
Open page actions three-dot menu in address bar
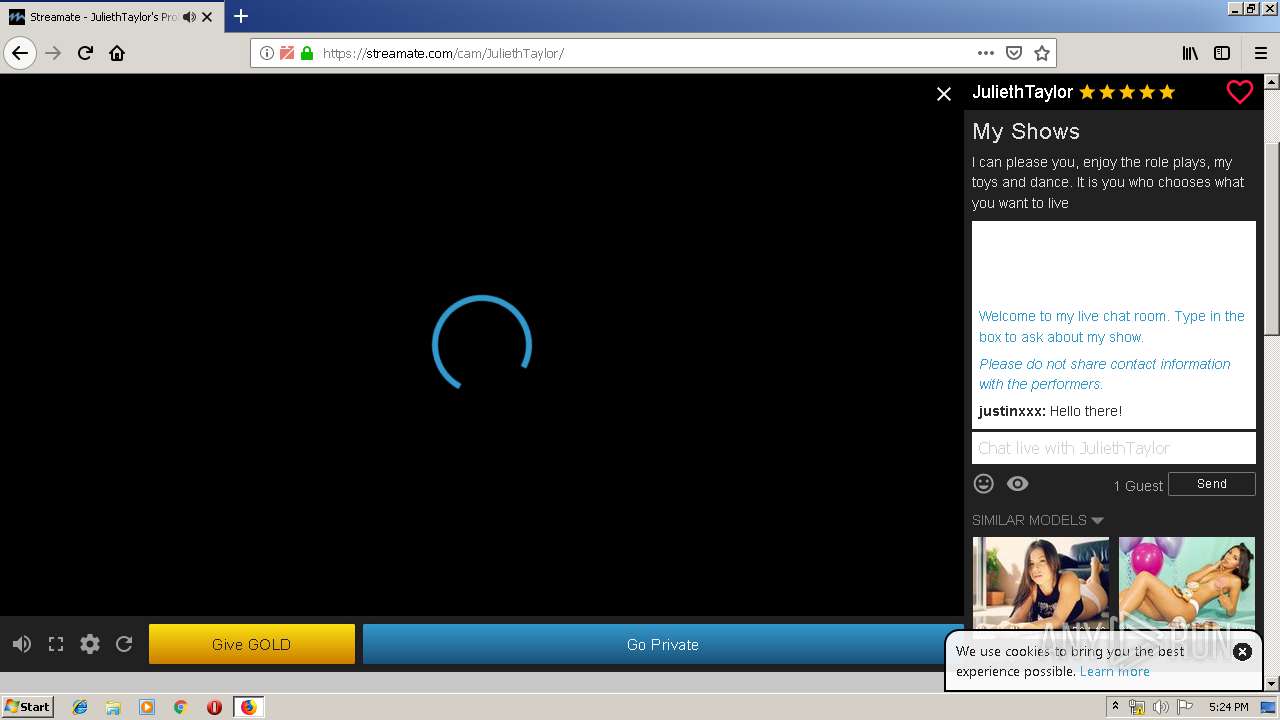986,53
